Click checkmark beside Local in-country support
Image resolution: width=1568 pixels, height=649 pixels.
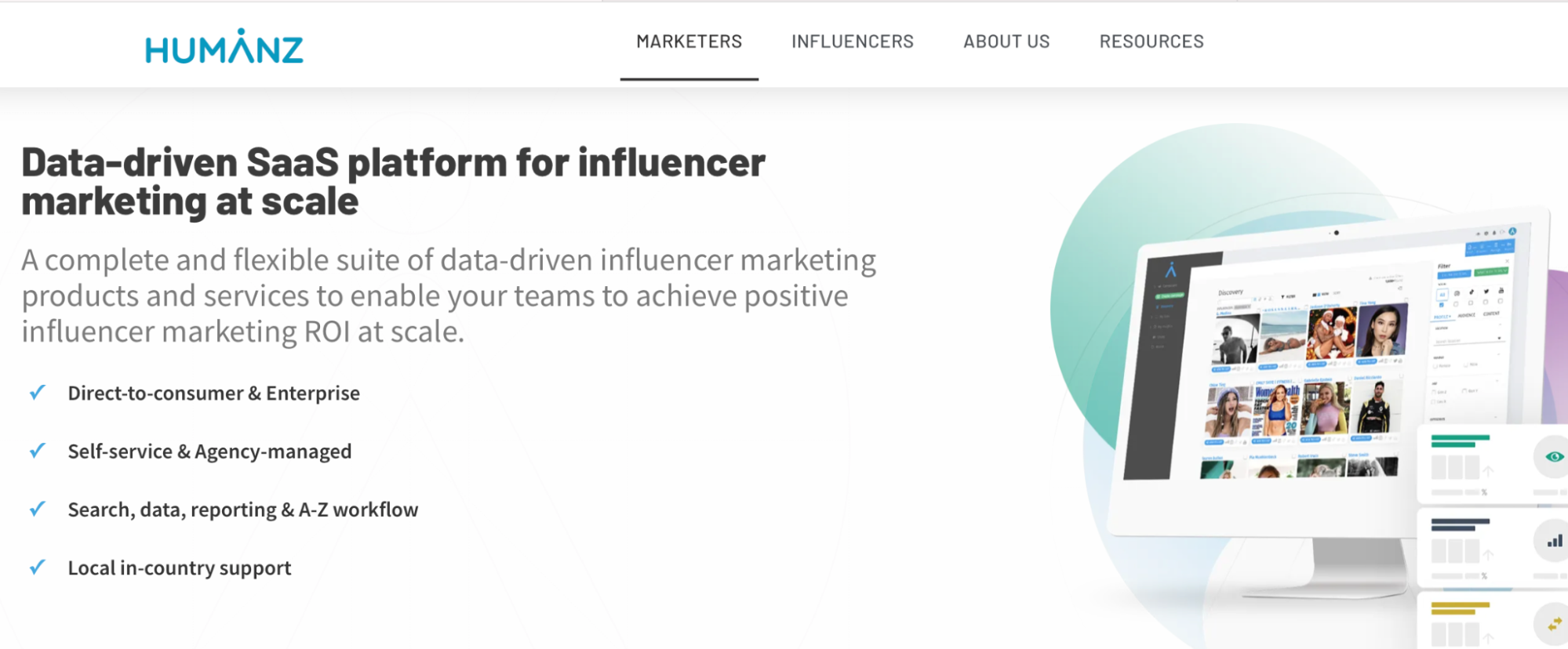coord(37,567)
